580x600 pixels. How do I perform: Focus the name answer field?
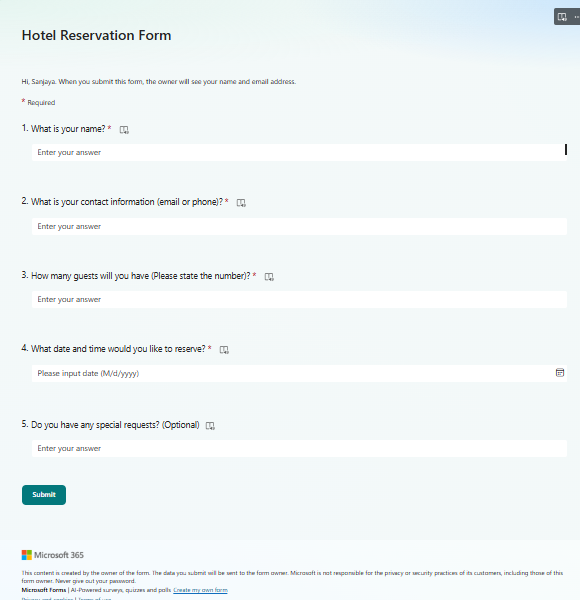(x=299, y=152)
